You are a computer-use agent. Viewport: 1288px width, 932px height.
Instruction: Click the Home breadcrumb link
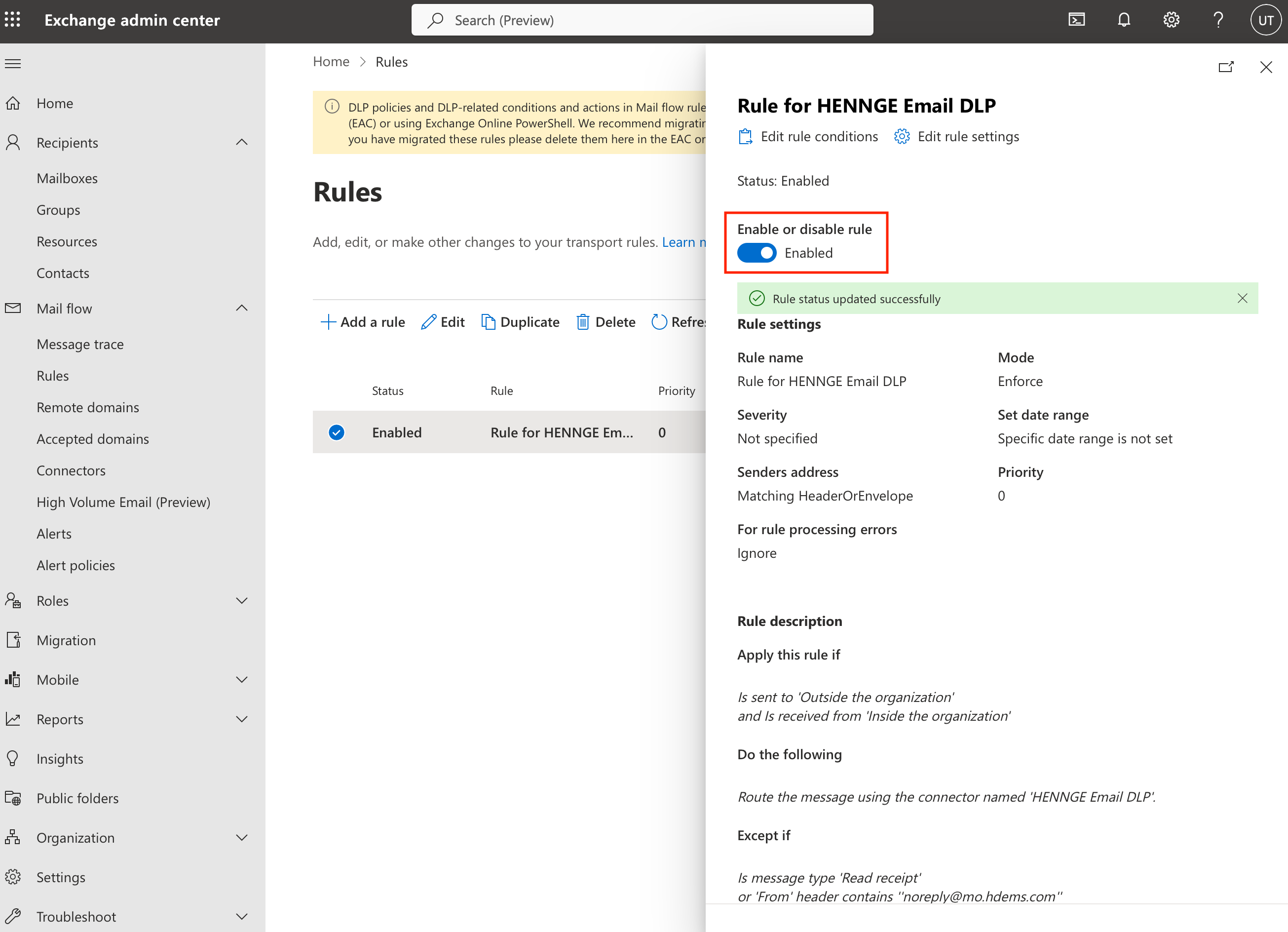click(331, 61)
